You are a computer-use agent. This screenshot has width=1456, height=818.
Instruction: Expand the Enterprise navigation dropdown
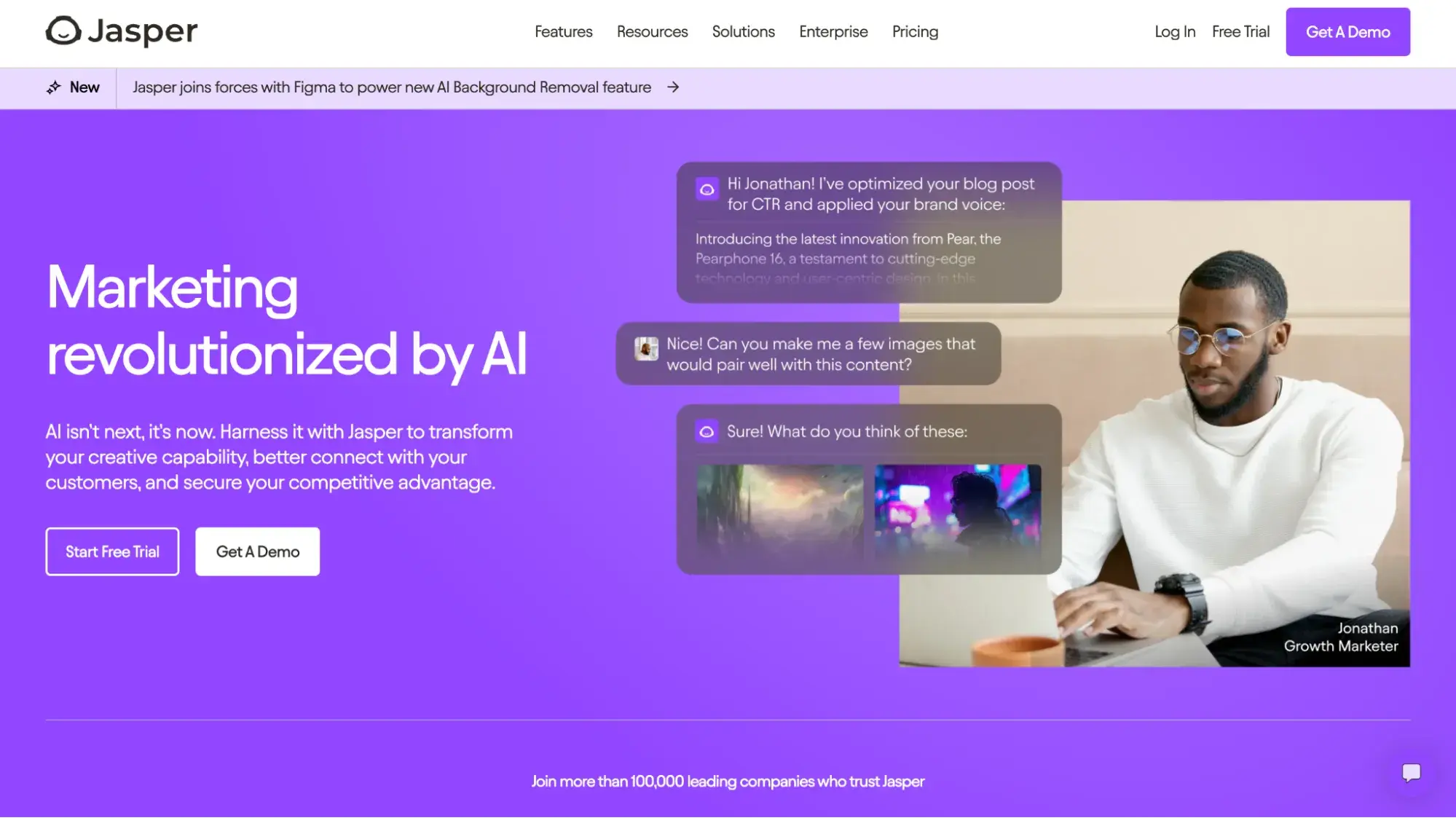833,31
